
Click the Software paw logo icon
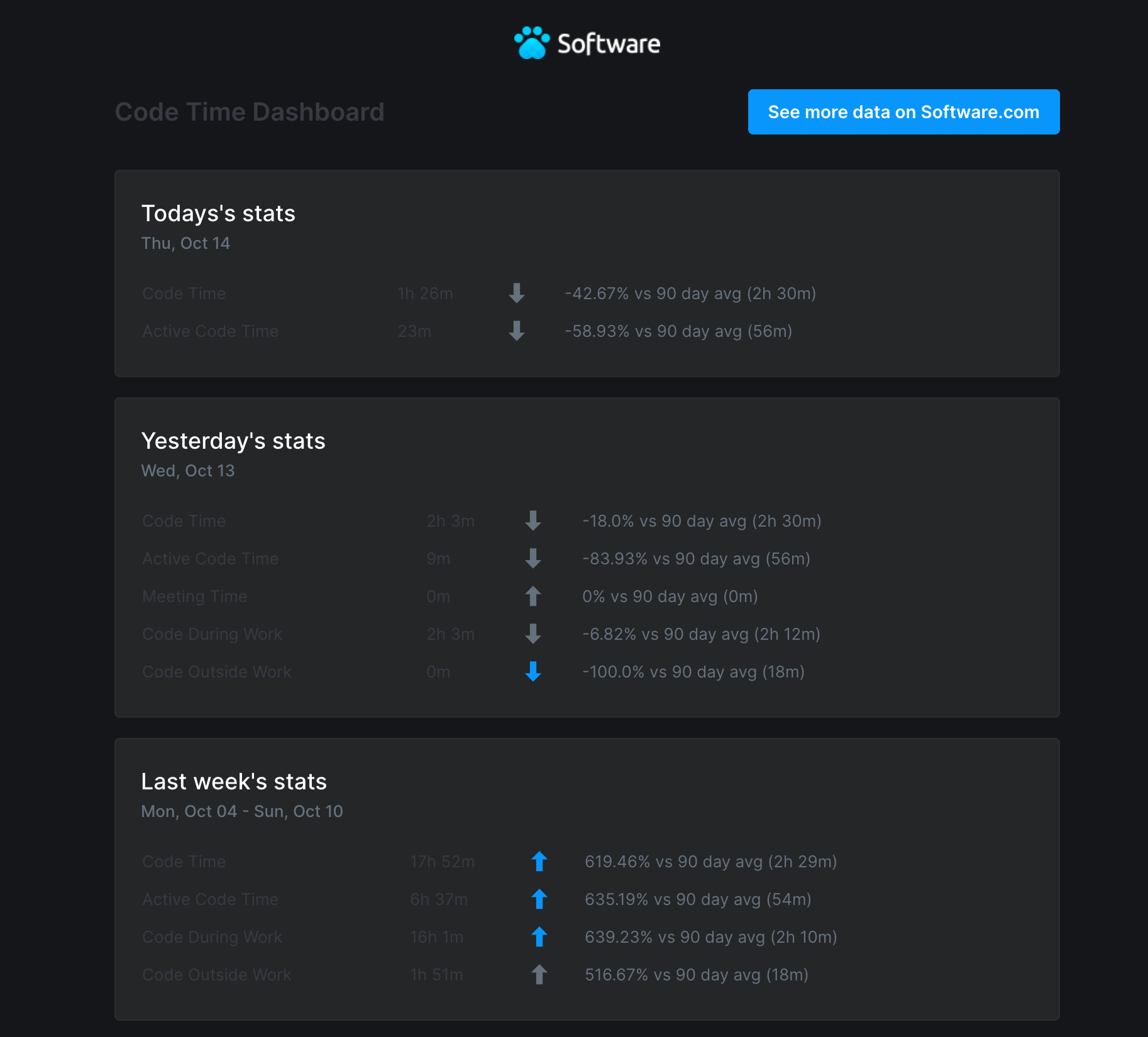[531, 43]
